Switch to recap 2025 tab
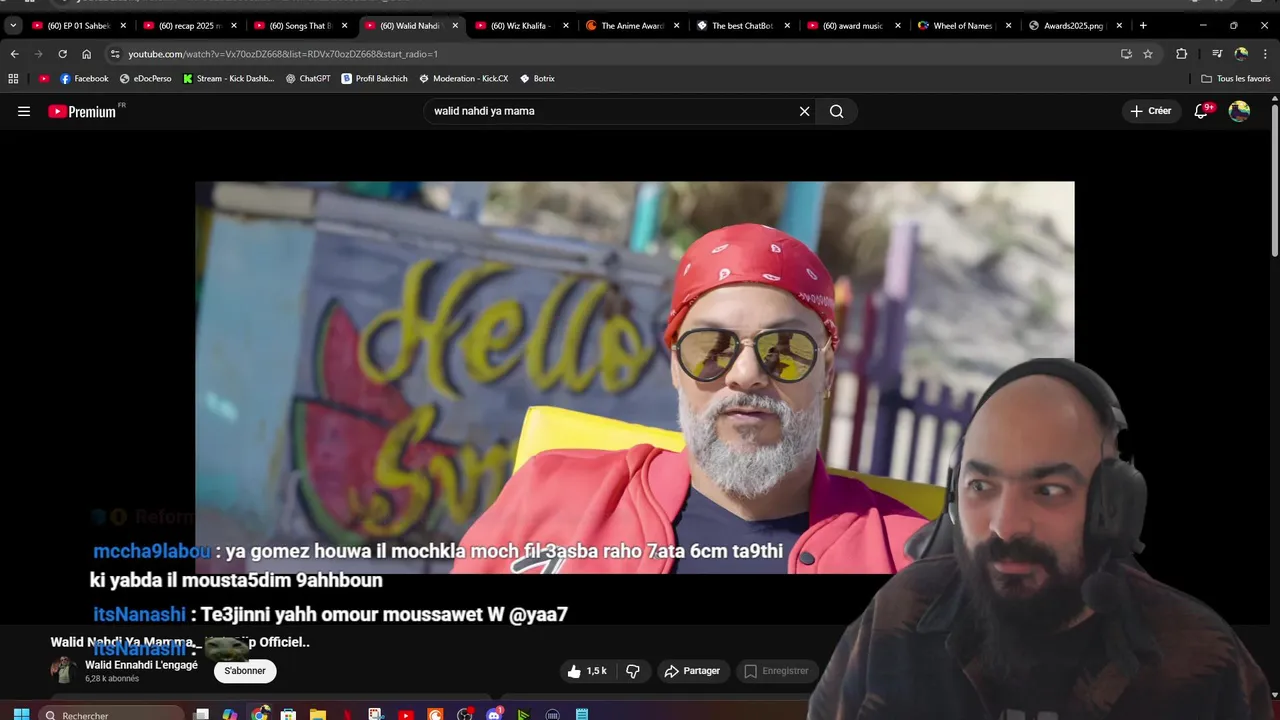1280x720 pixels. point(190,25)
